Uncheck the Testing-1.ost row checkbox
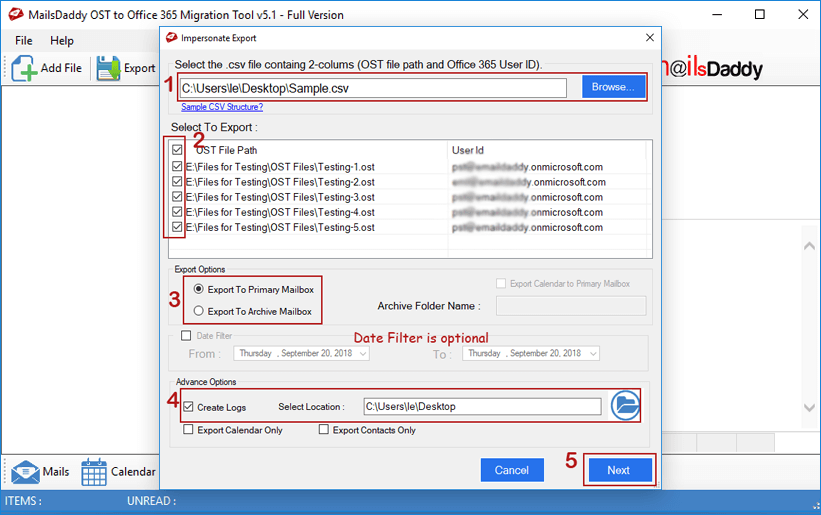 (177, 166)
